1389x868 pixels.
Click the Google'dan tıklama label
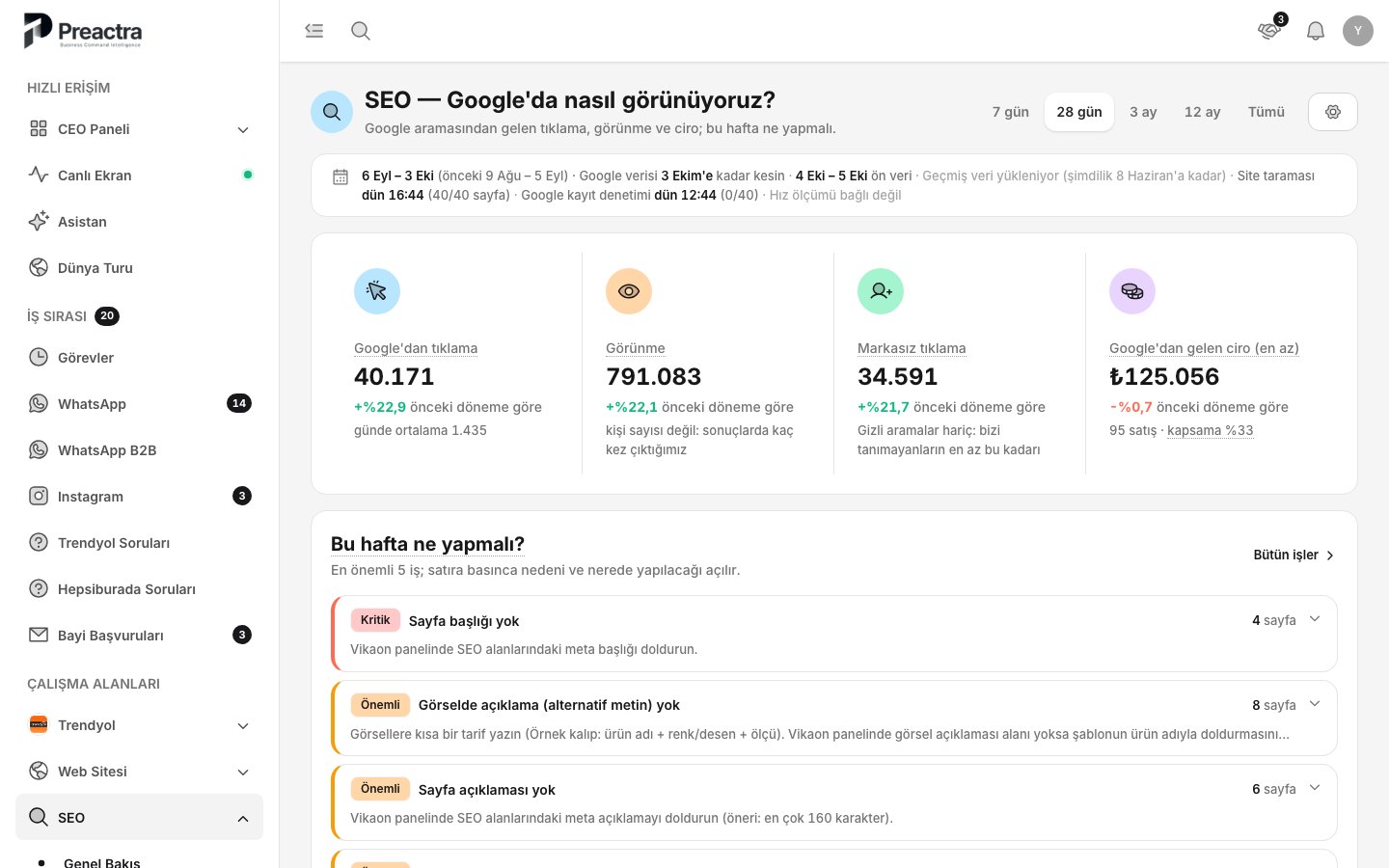click(416, 348)
